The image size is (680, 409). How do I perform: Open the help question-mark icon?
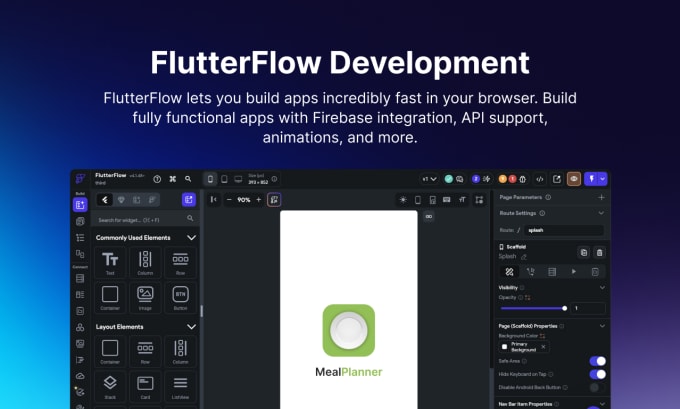[x=157, y=179]
